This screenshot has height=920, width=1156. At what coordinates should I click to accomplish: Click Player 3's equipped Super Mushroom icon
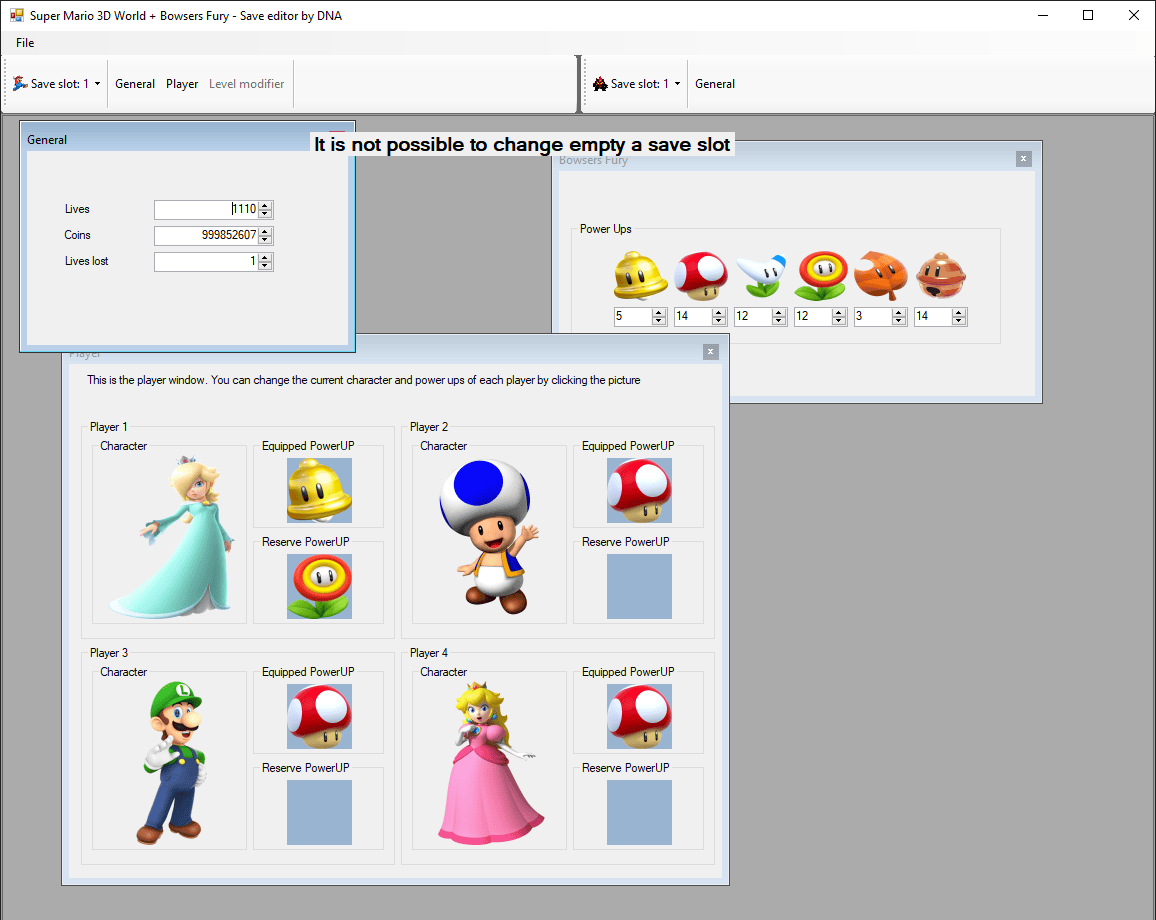coord(319,716)
